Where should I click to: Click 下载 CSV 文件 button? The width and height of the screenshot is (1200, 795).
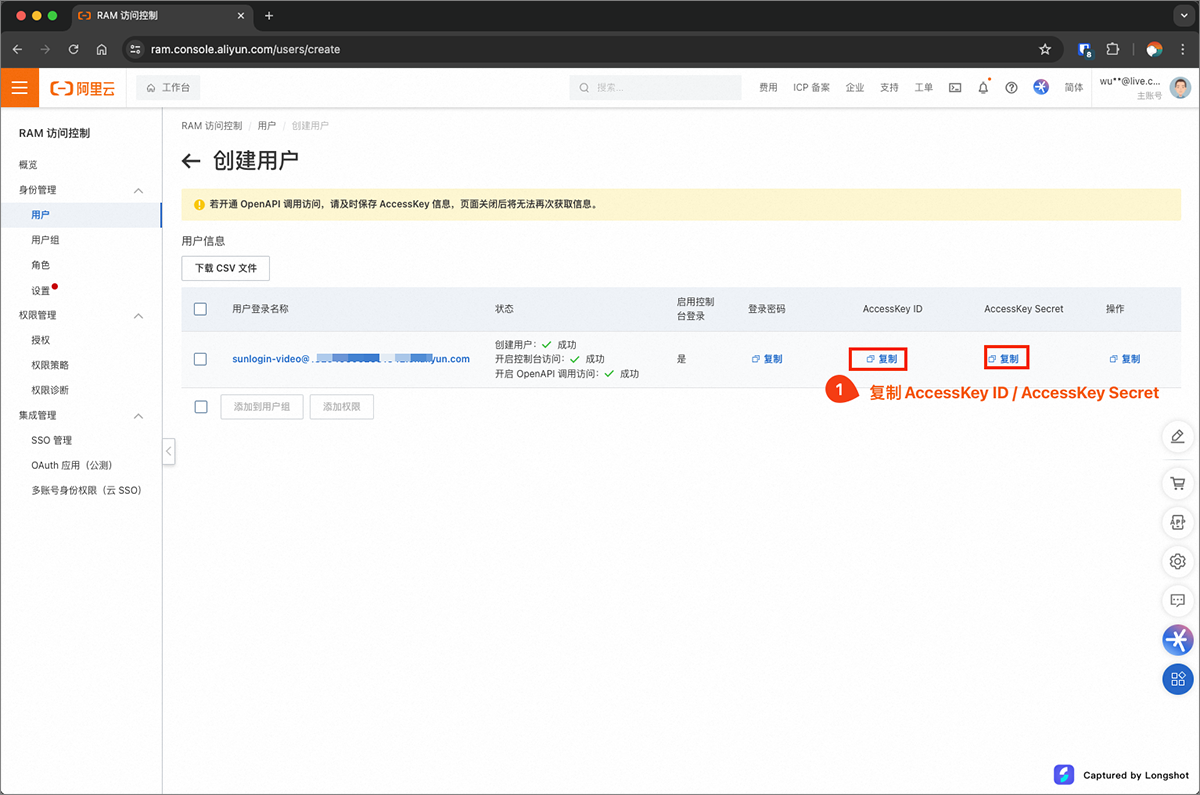click(x=225, y=268)
